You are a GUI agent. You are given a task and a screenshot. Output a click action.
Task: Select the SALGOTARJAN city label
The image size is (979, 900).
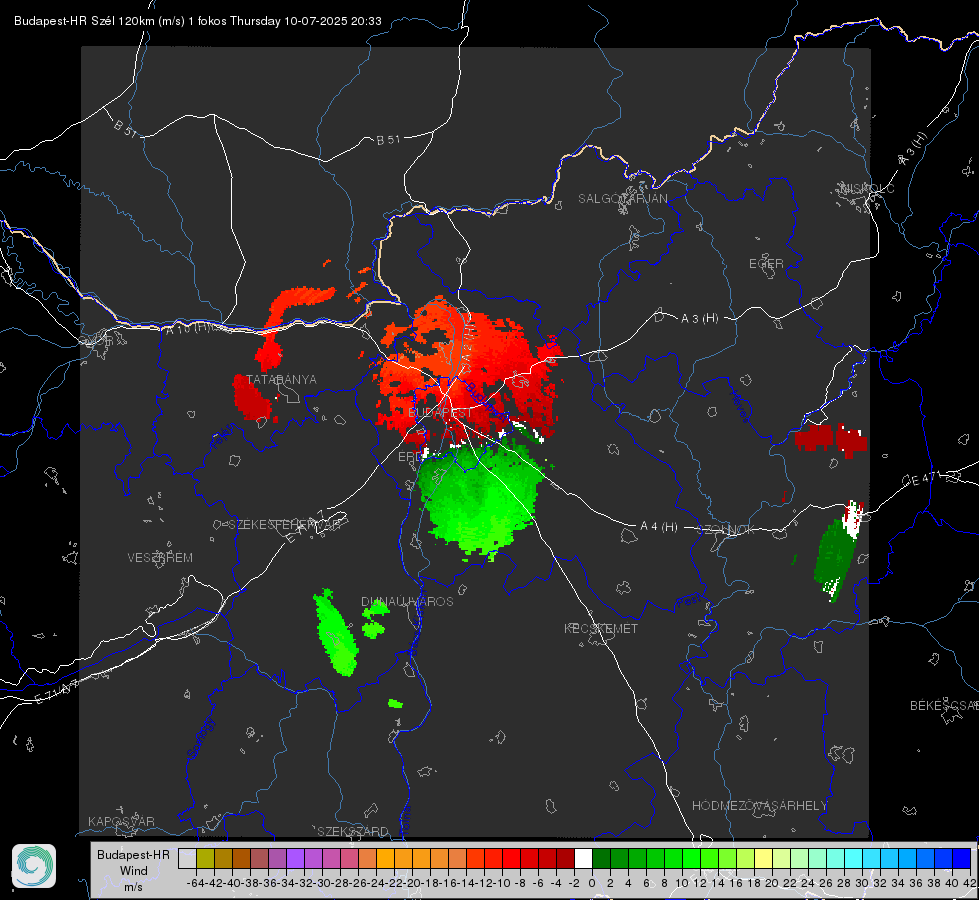(x=622, y=199)
